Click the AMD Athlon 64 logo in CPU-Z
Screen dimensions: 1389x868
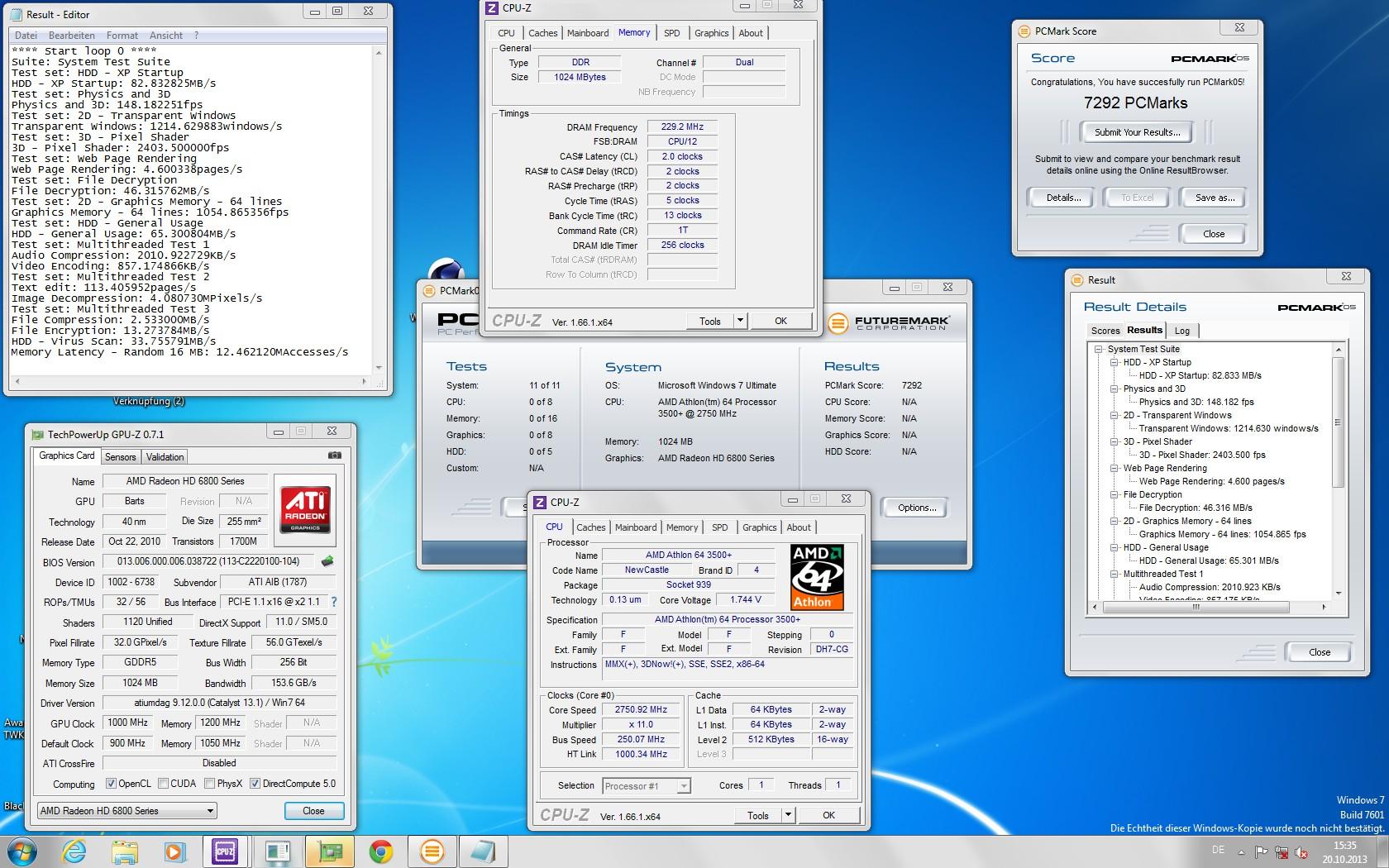tap(817, 577)
